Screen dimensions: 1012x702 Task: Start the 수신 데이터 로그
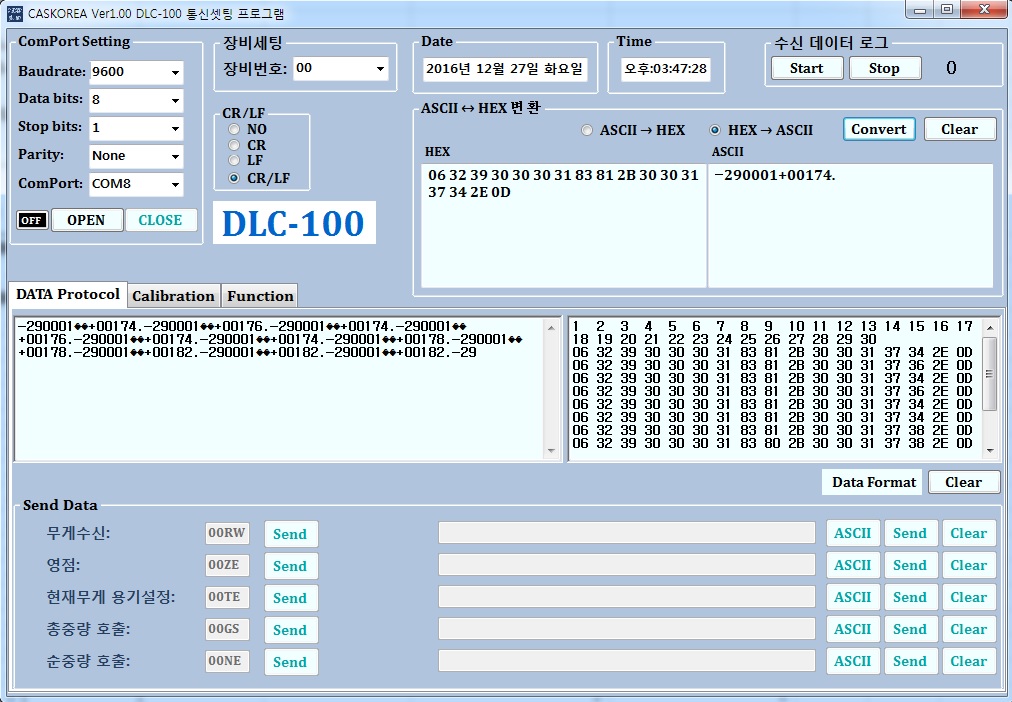(807, 68)
